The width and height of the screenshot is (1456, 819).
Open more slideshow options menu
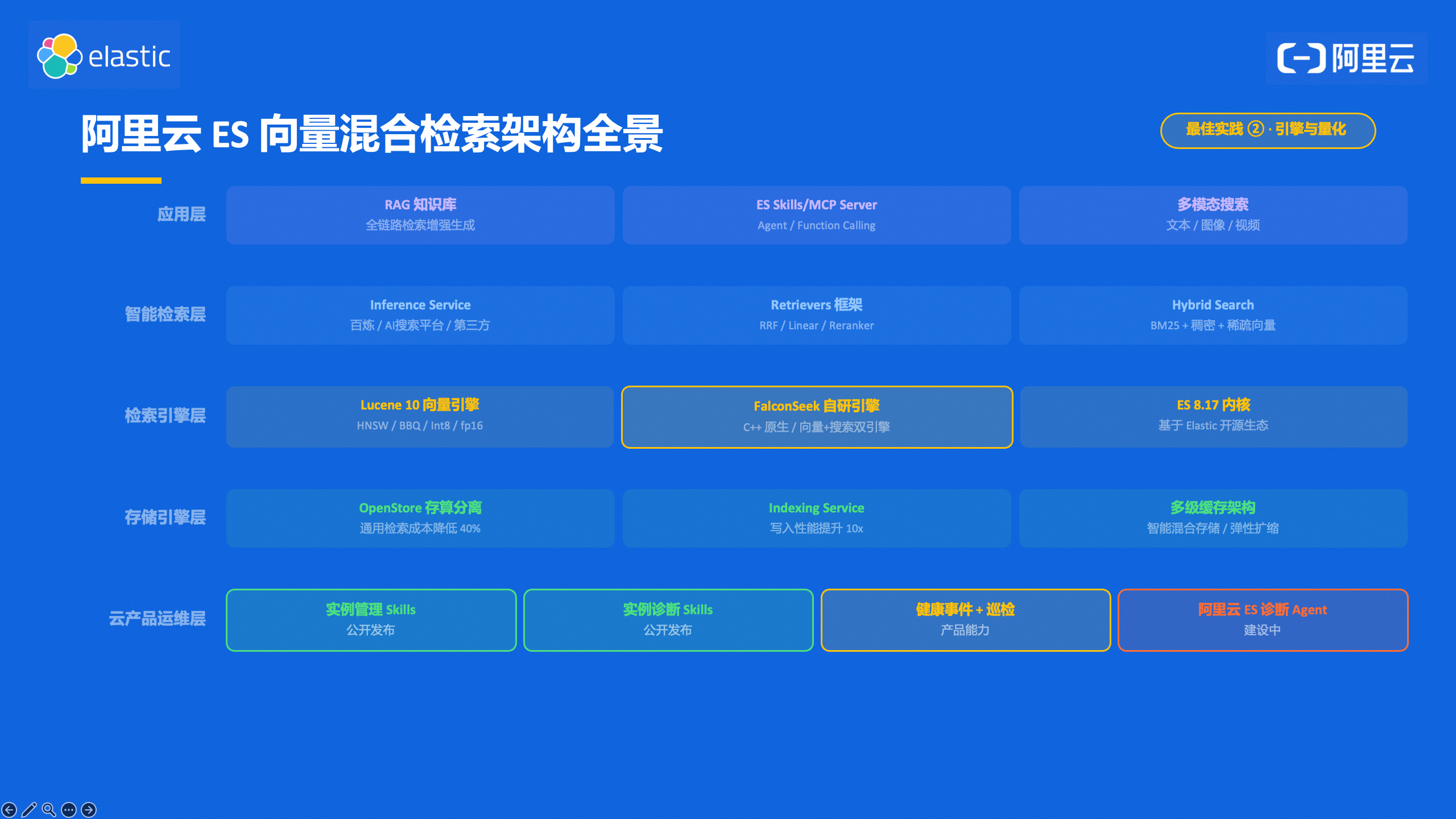click(x=69, y=809)
